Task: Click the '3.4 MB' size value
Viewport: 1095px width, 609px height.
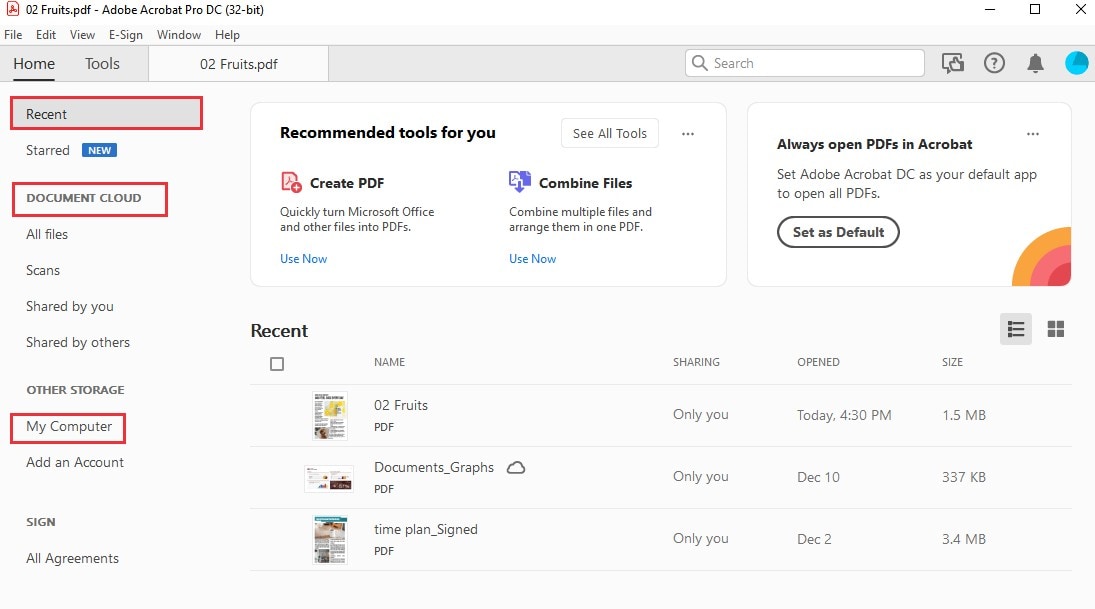Action: 964,539
